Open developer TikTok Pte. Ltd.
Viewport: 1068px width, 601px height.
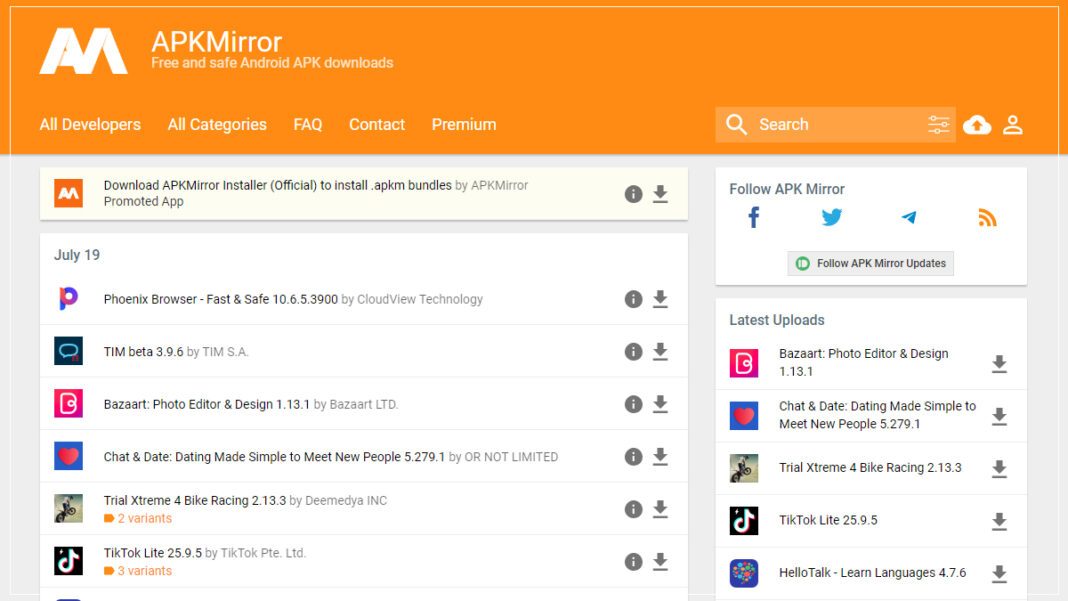click(x=263, y=553)
